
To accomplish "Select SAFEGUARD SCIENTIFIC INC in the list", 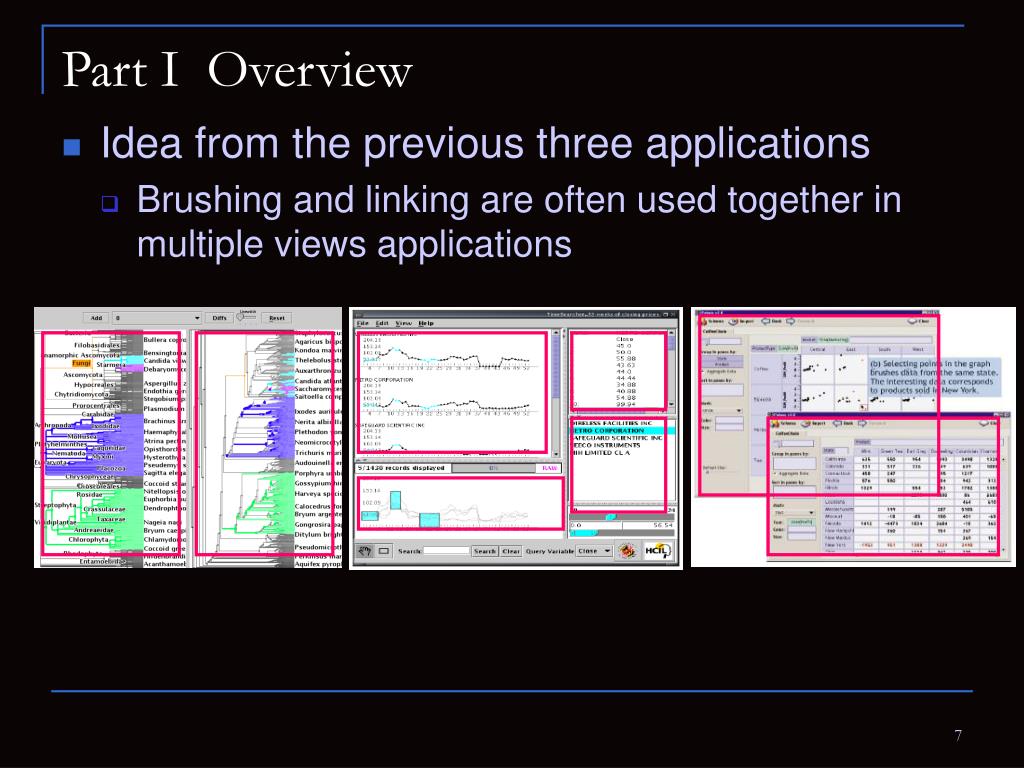I will [617, 438].
